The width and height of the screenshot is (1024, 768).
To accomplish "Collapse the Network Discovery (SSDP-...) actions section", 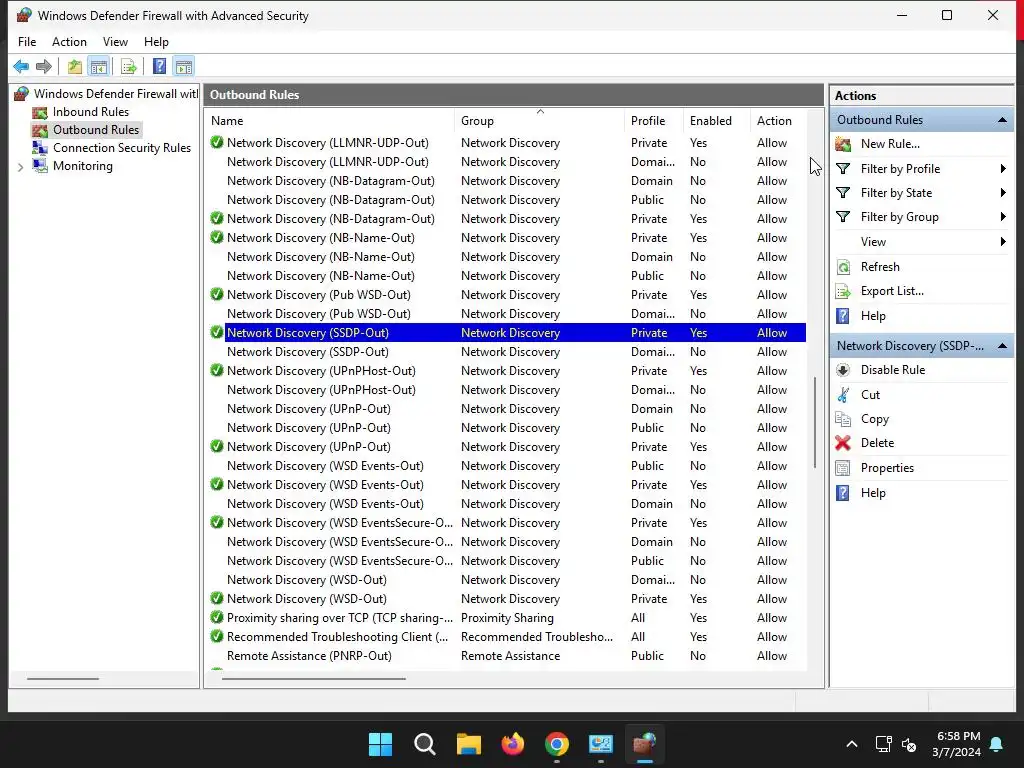I will [1002, 345].
